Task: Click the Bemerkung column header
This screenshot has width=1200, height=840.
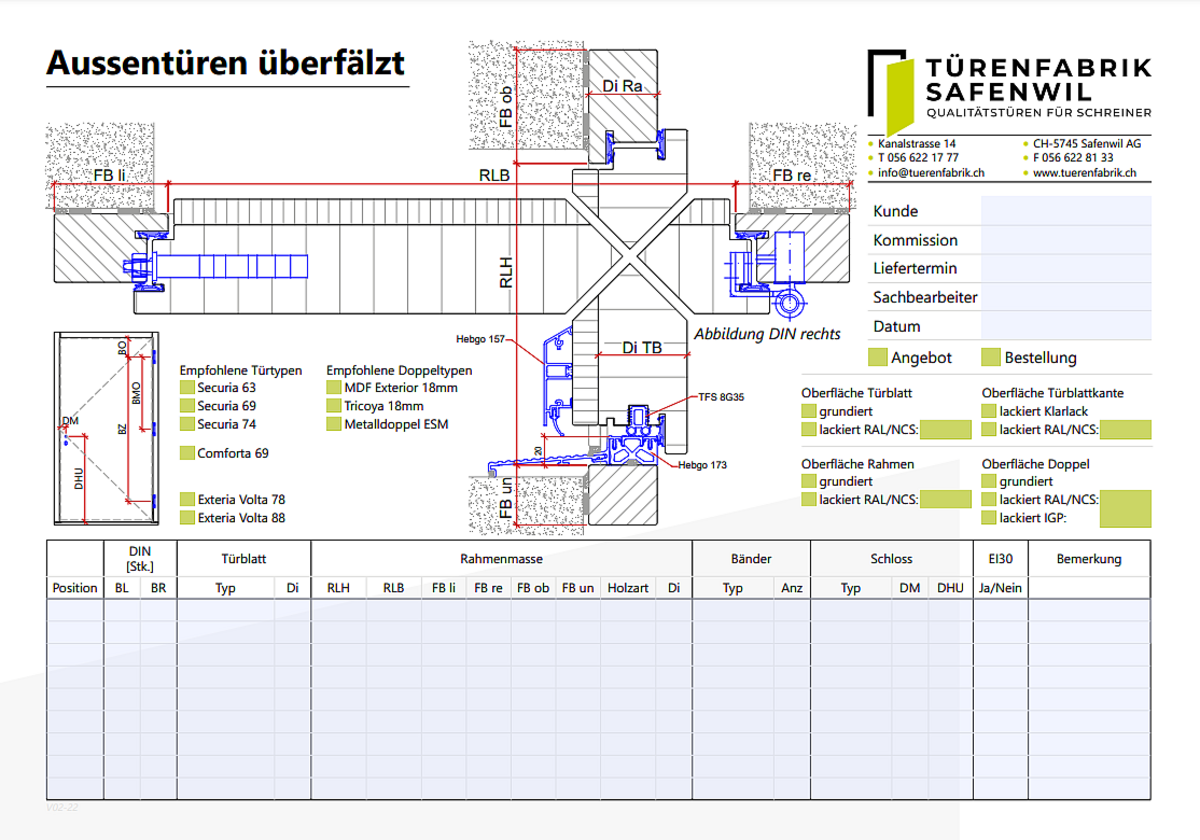Action: coord(1089,559)
